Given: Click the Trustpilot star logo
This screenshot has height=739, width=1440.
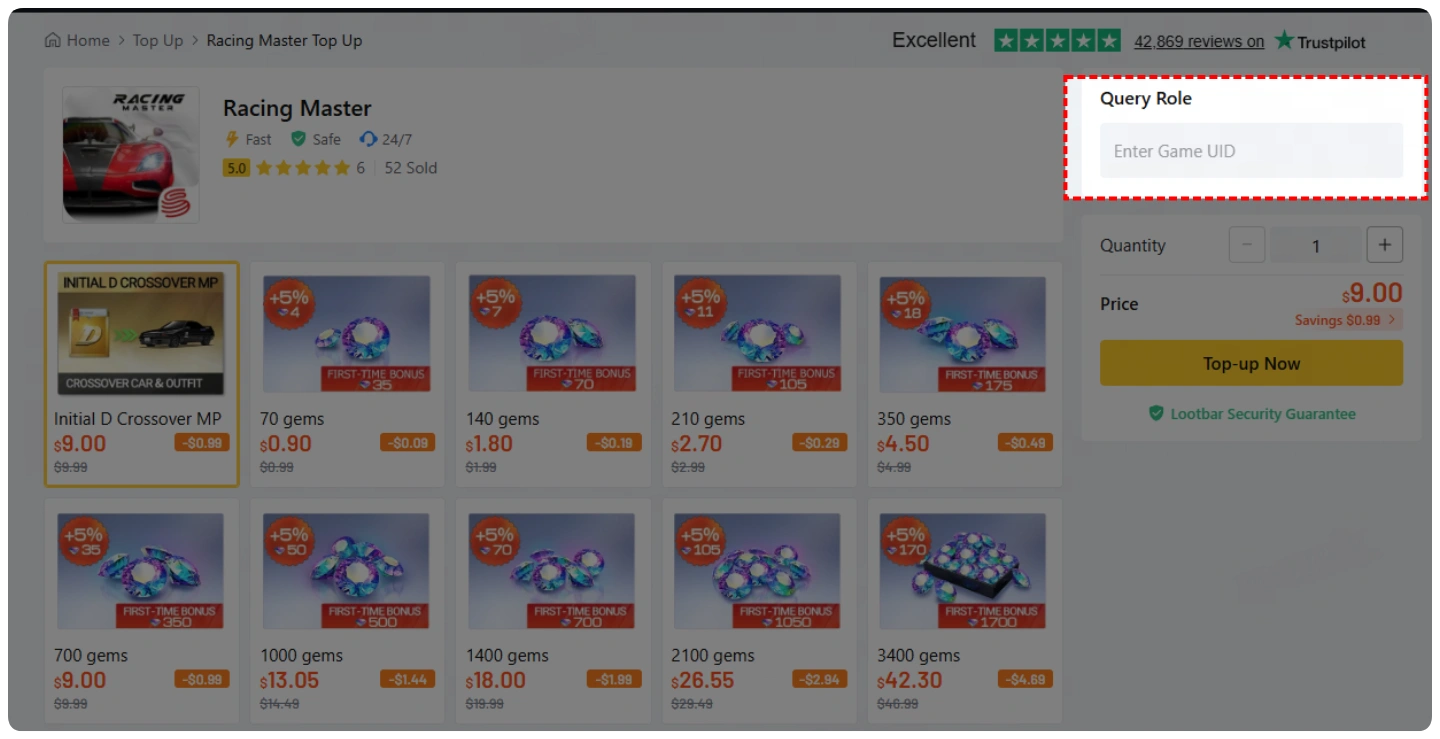Looking at the screenshot, I should point(1284,41).
